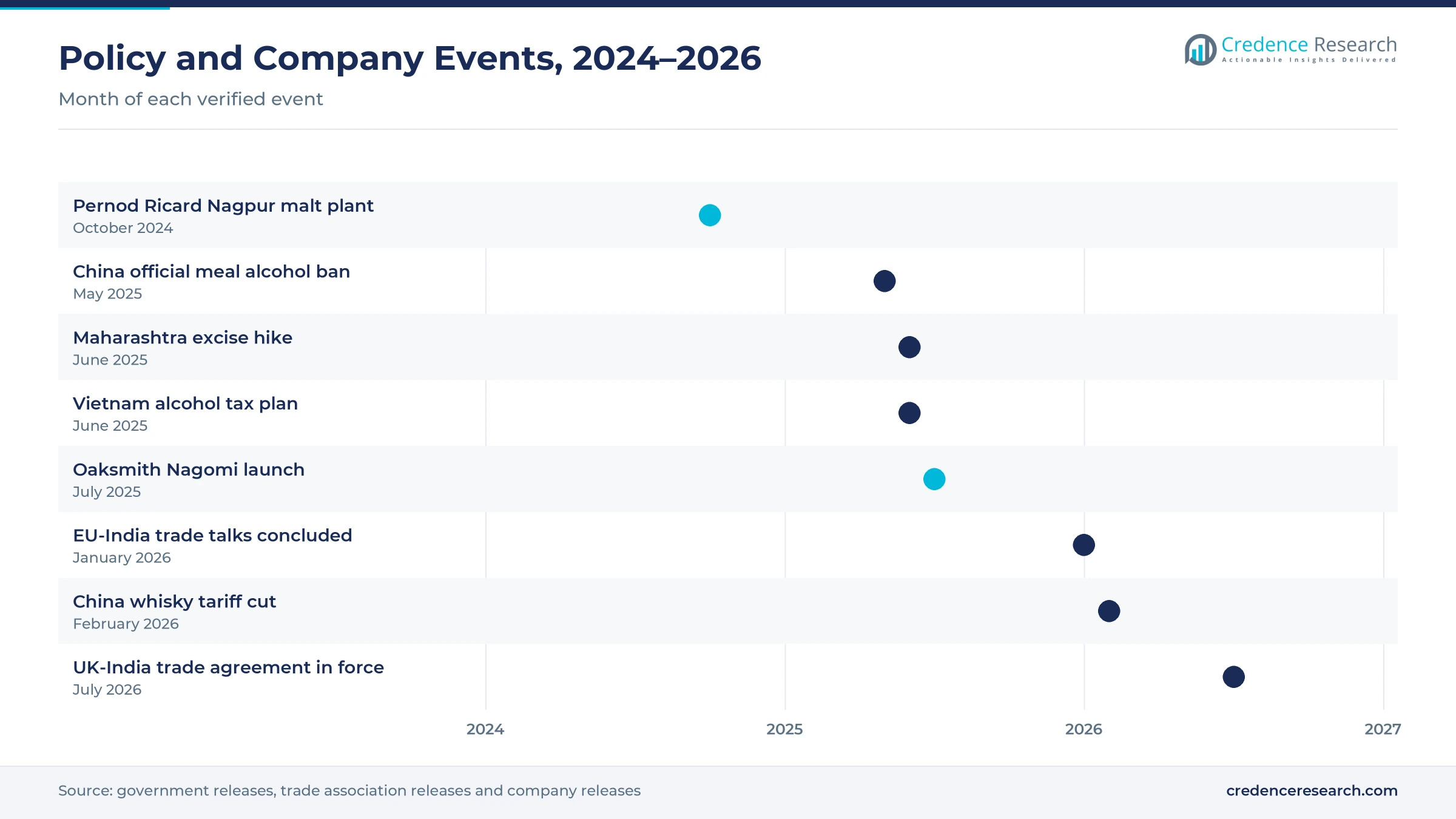The width and height of the screenshot is (1456, 819).
Task: Select the China whisky tariff cut marker
Action: [x=1109, y=611]
